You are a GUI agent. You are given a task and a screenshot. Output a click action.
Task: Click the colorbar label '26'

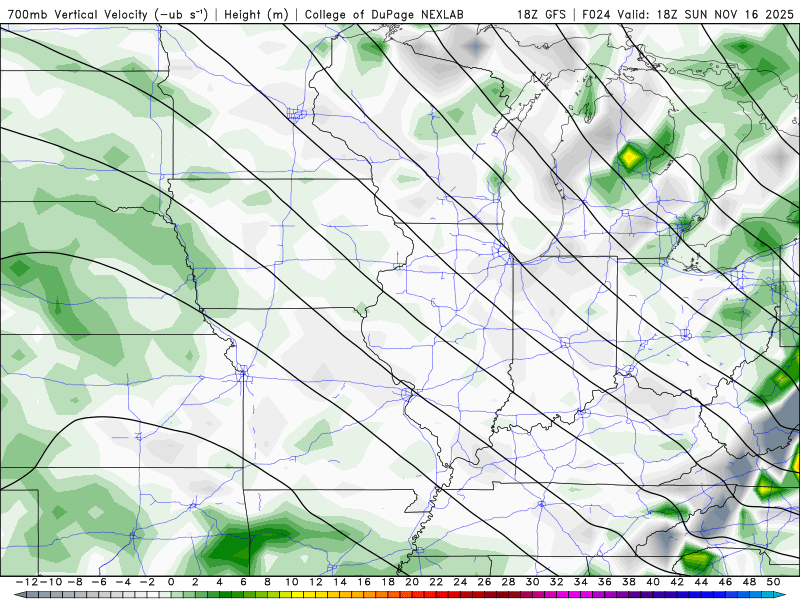[x=484, y=582]
